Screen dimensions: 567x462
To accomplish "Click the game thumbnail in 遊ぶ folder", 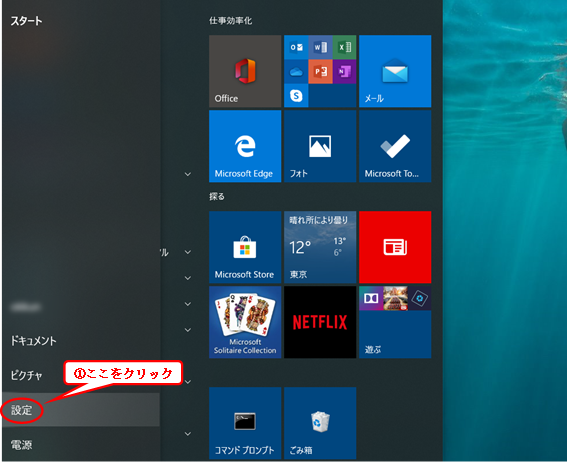I will point(395,298).
